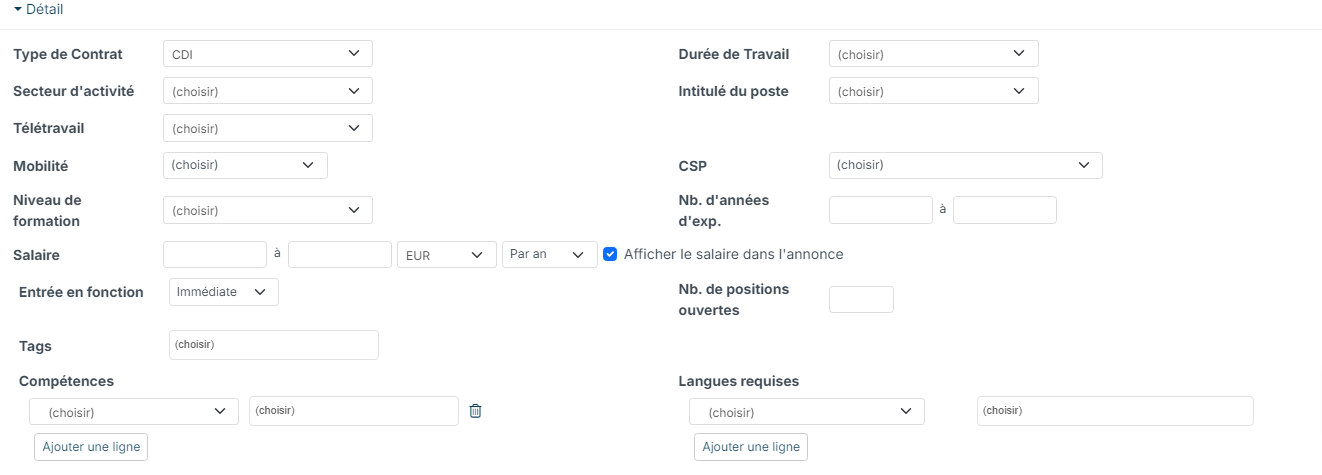
Task: Delete the Compétences line with trash icon
Action: (x=475, y=411)
